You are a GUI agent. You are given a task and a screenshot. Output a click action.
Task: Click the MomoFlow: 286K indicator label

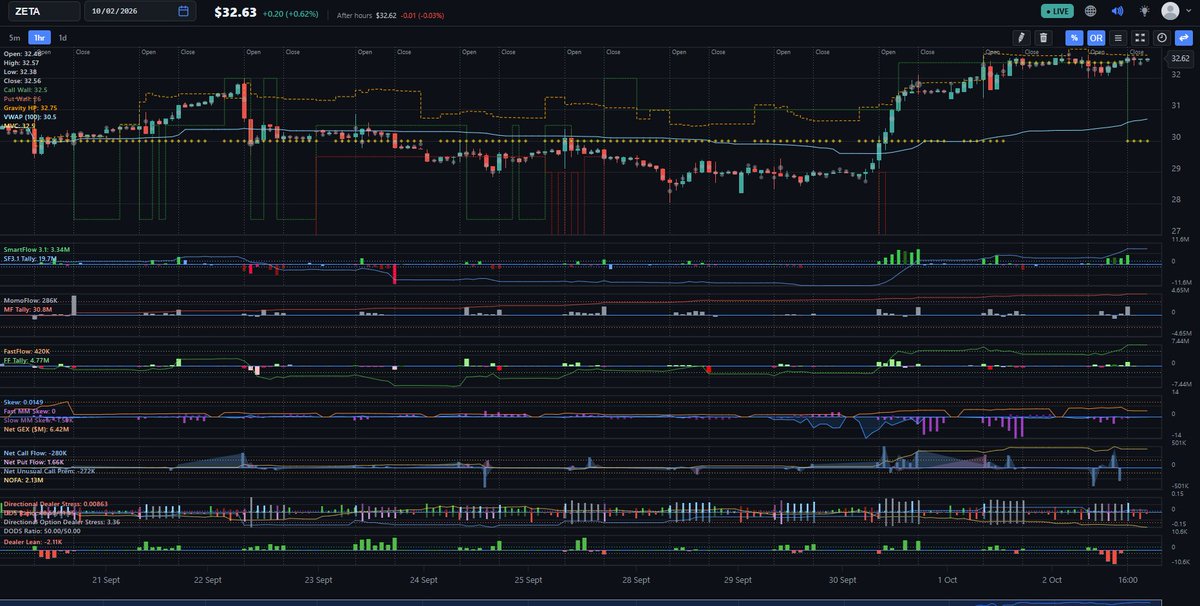coord(30,300)
